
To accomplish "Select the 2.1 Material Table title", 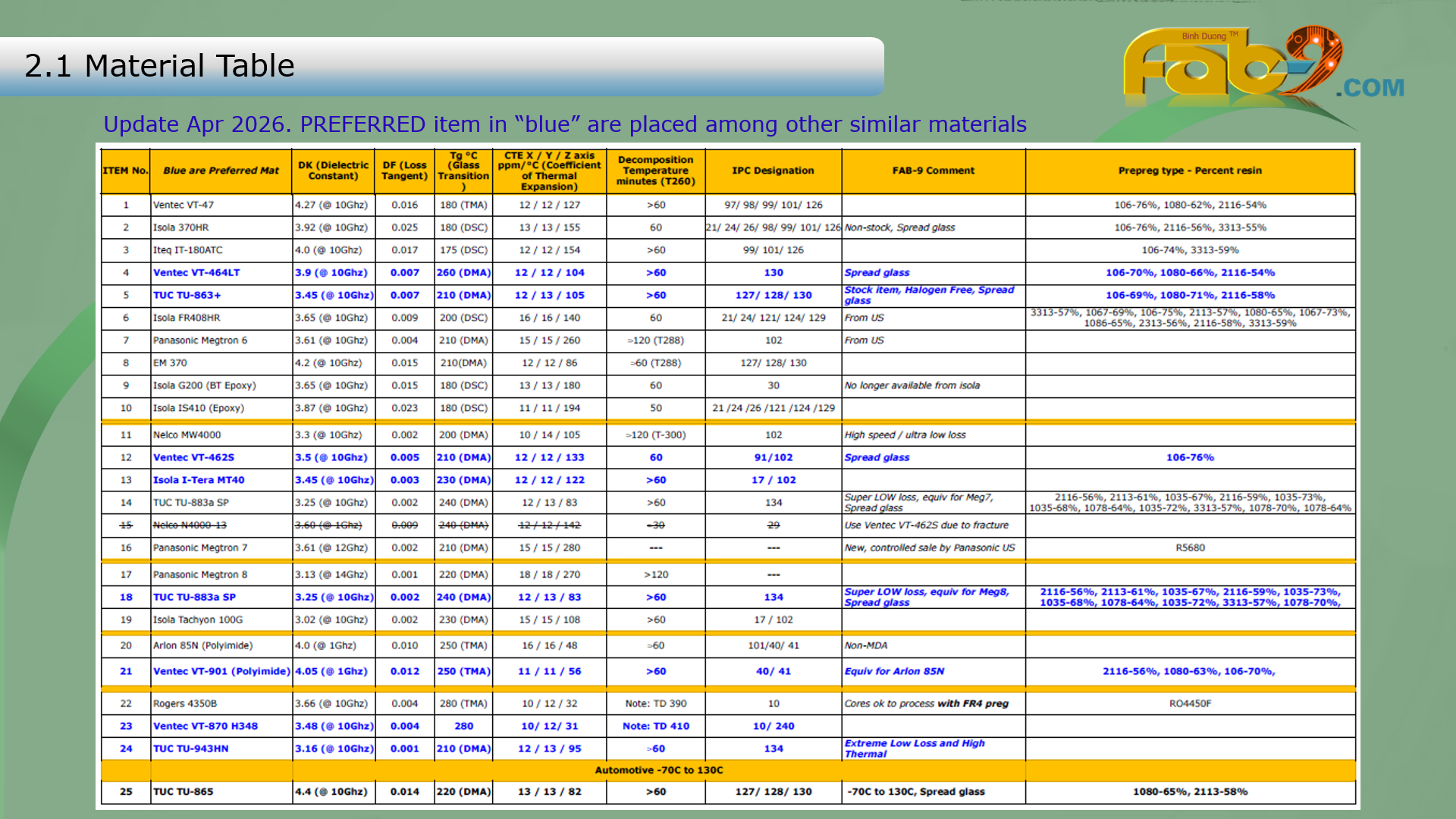I will point(159,66).
